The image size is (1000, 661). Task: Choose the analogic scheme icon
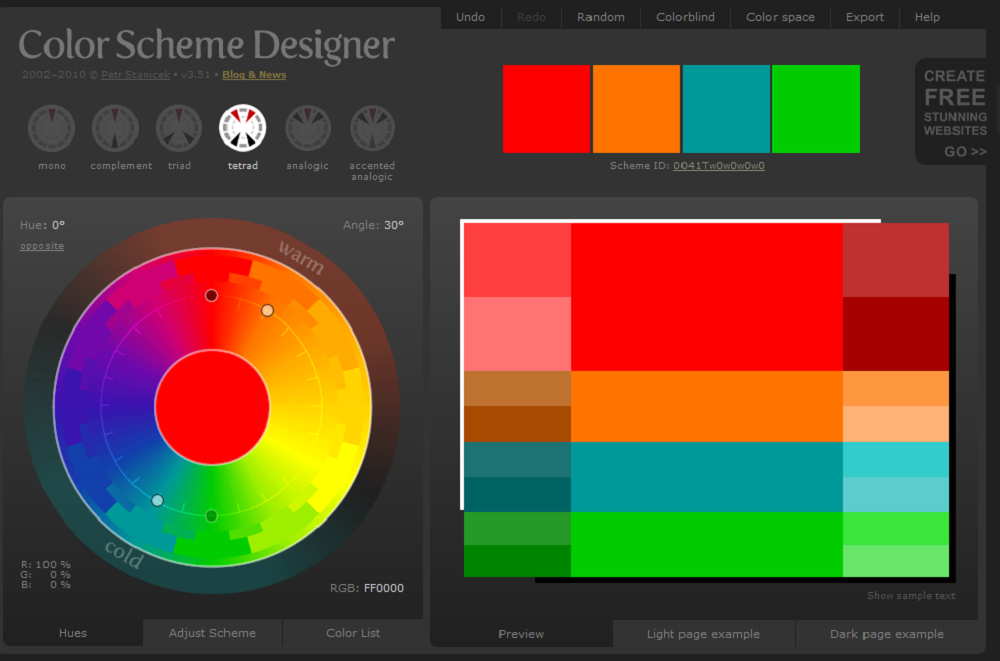tap(307, 129)
